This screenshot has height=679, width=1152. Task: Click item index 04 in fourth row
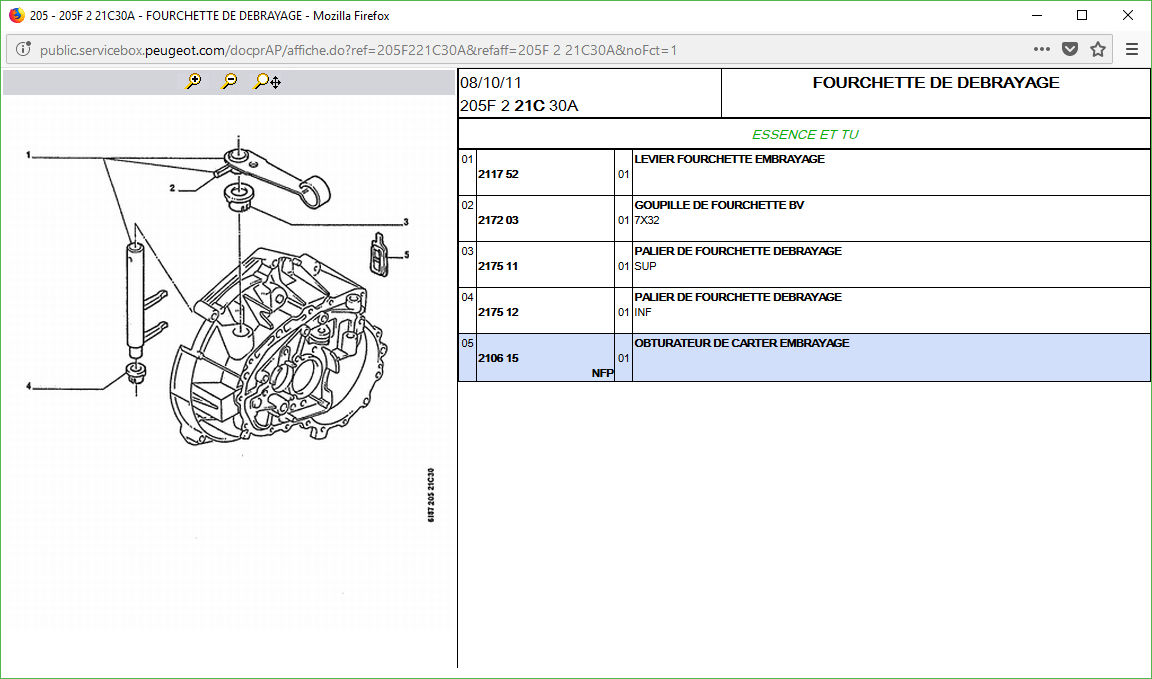click(x=467, y=297)
